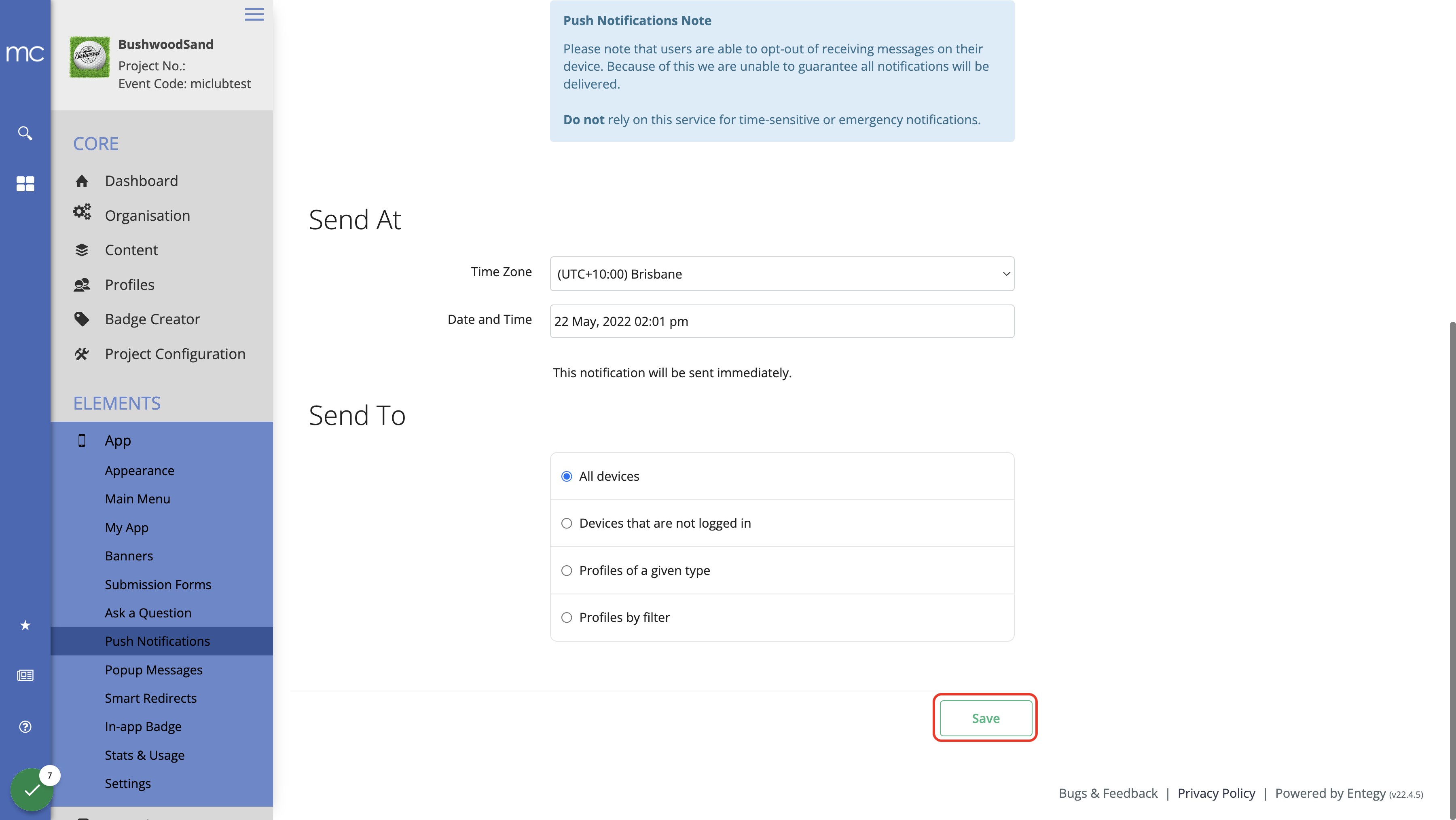
Task: Pick the Profiles by filter option
Action: click(x=566, y=618)
